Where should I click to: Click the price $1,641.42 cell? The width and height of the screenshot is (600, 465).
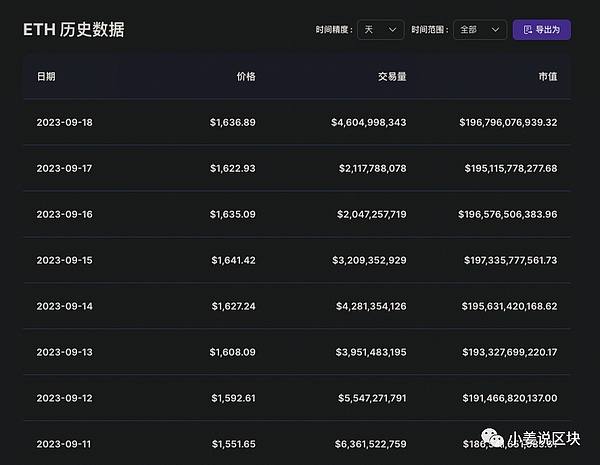233,260
